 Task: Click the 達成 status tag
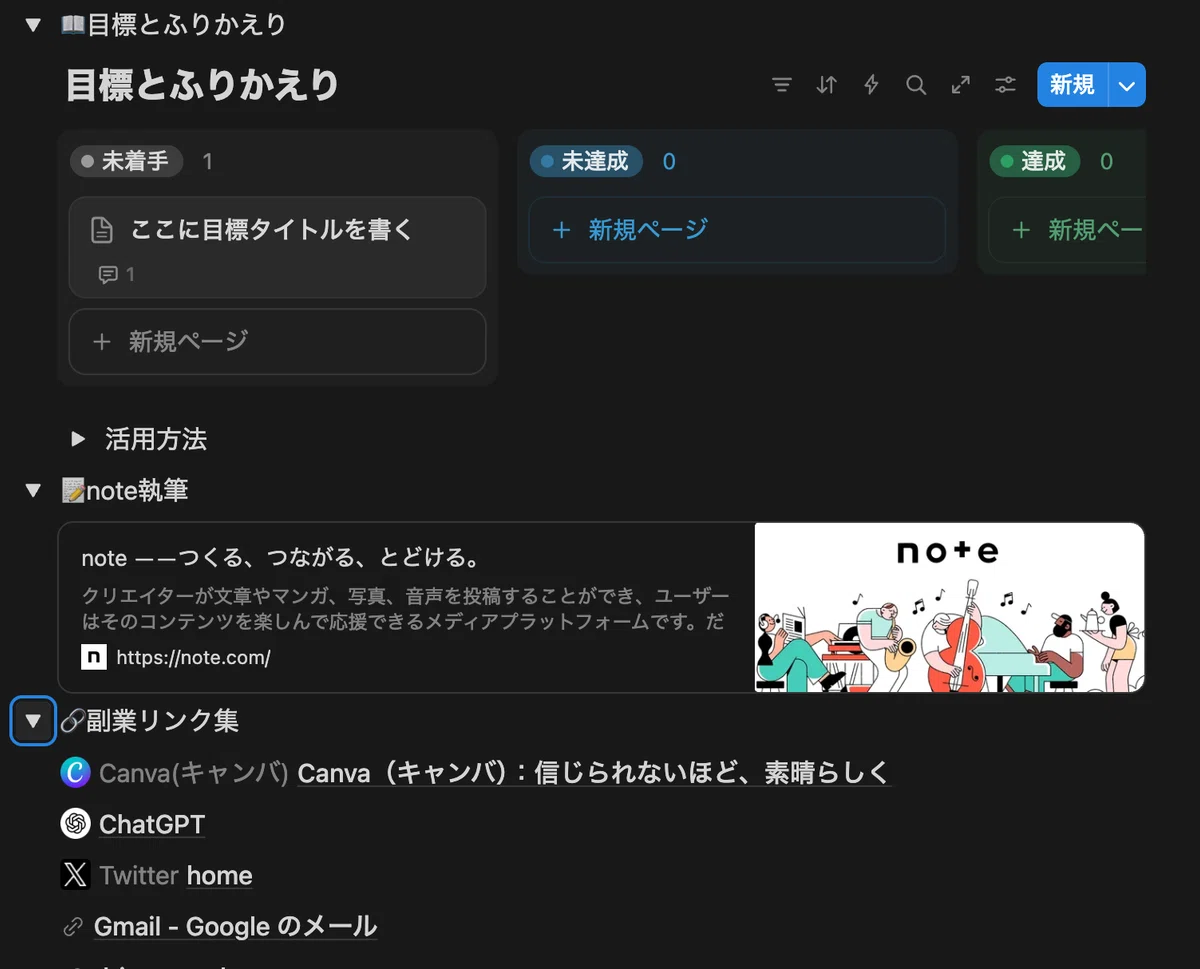[x=1035, y=161]
